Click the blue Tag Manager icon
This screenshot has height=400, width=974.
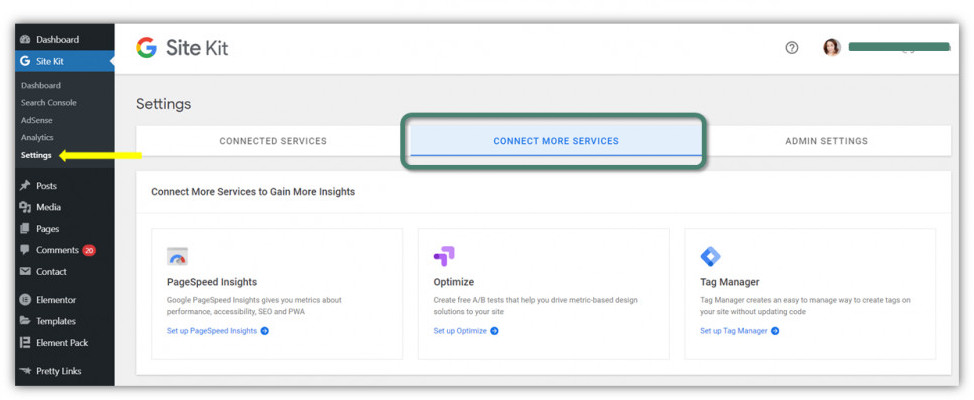(x=710, y=256)
